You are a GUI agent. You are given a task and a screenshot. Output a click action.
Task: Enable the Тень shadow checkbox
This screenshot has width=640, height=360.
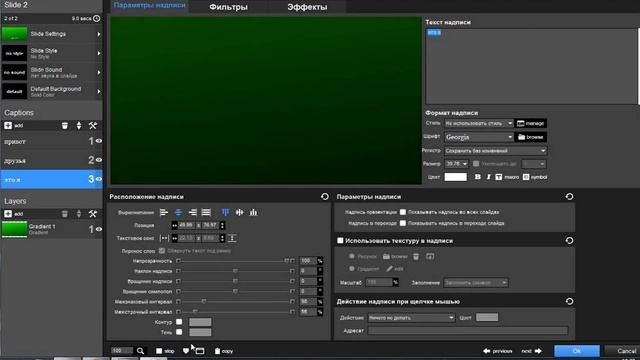(x=179, y=332)
